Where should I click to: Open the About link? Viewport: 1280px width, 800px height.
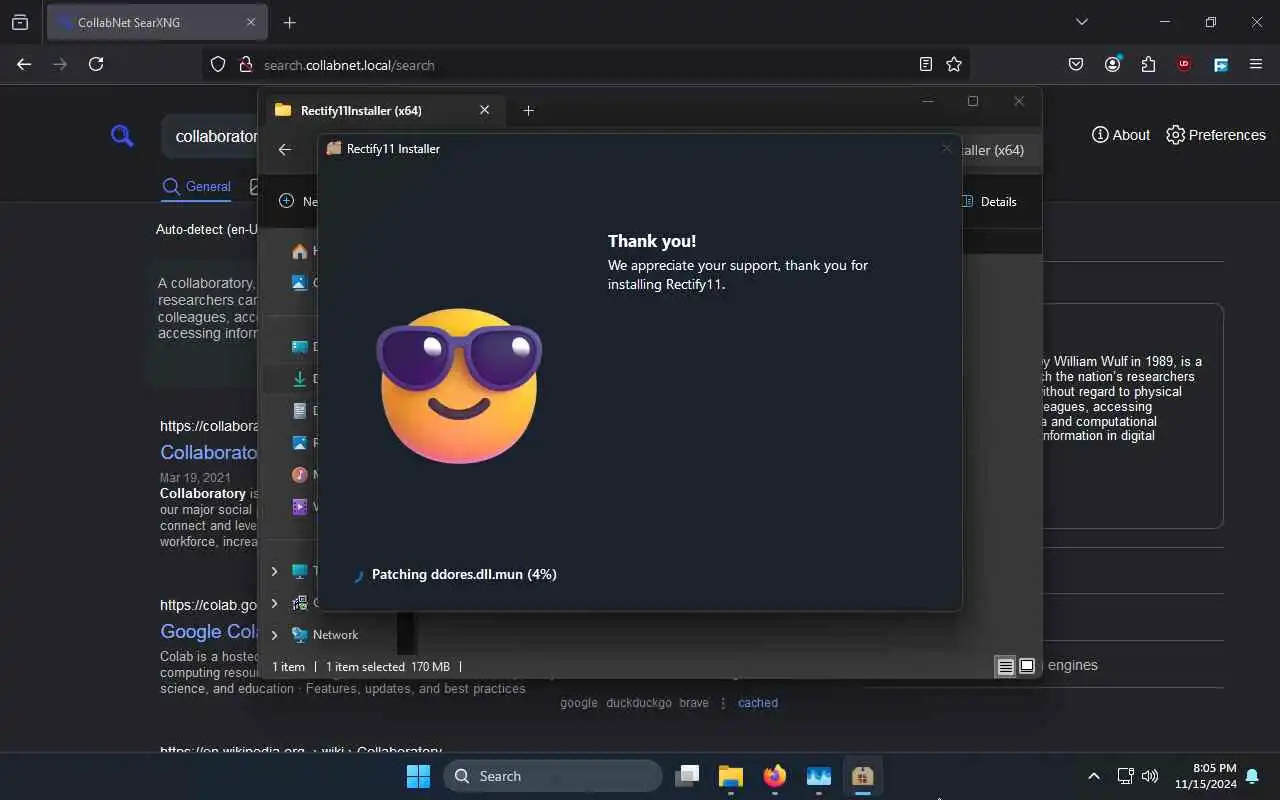click(1121, 135)
